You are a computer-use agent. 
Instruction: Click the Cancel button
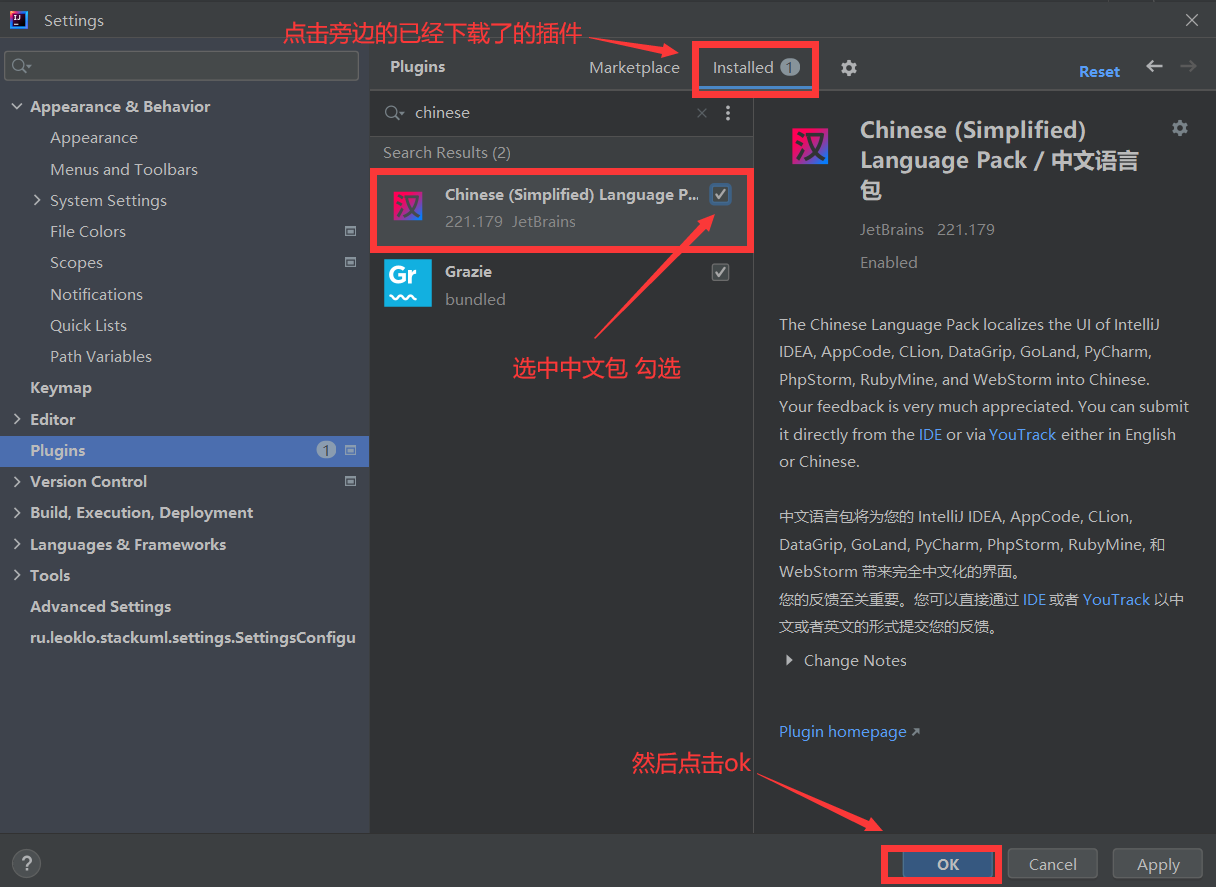(1053, 864)
